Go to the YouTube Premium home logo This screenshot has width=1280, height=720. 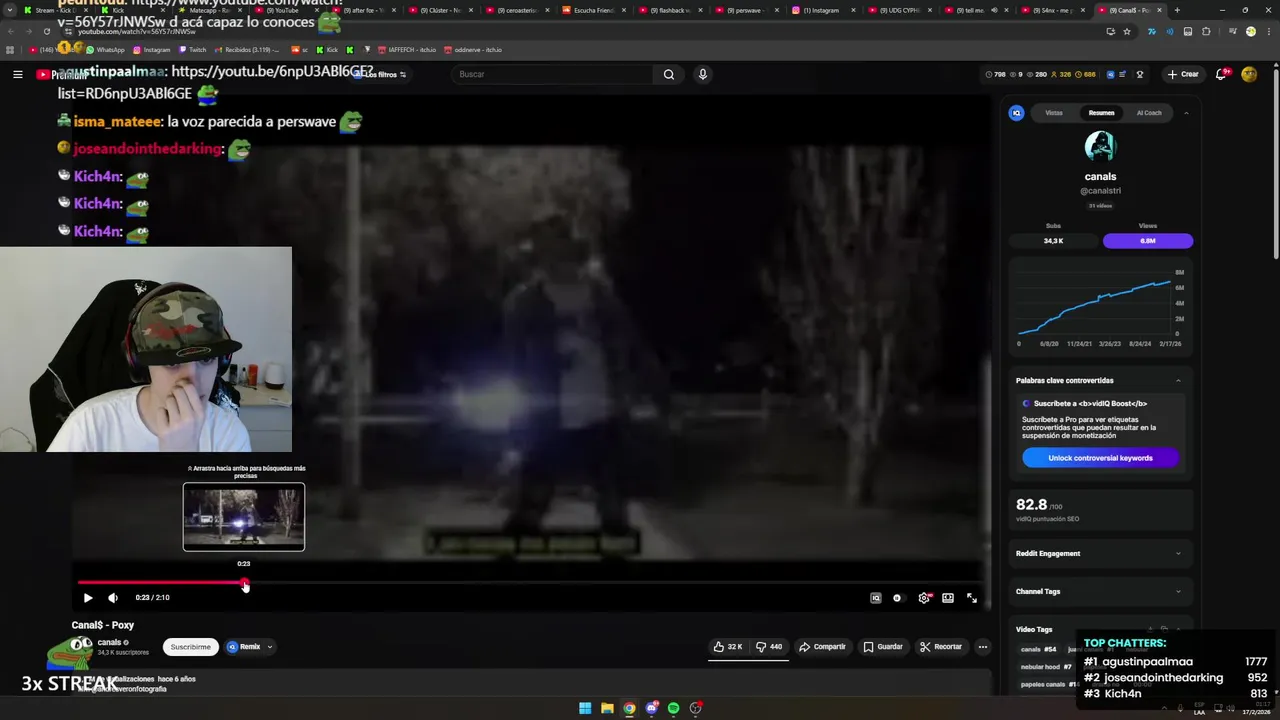click(62, 74)
